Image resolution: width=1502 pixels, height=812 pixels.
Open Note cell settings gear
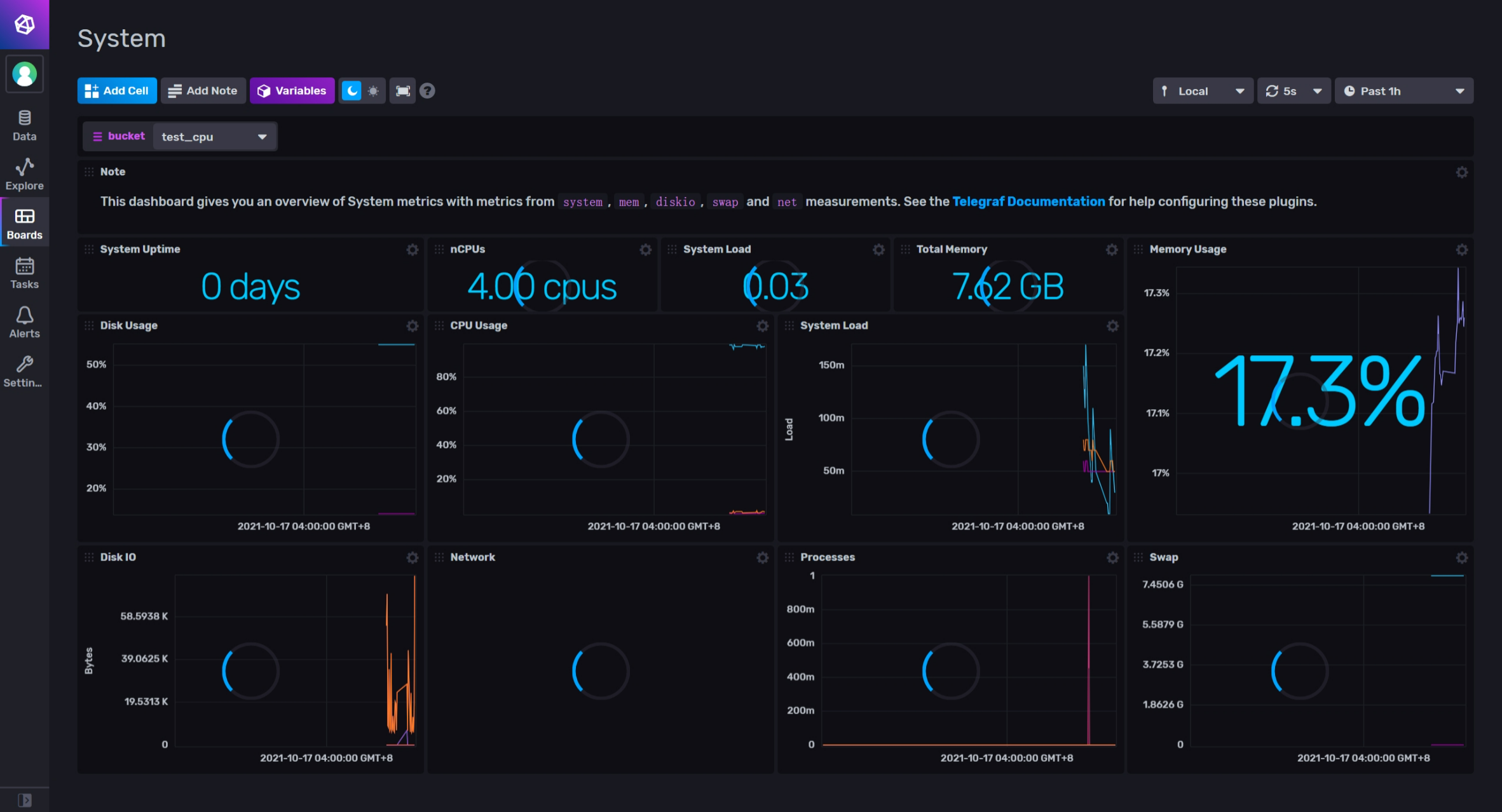1462,172
